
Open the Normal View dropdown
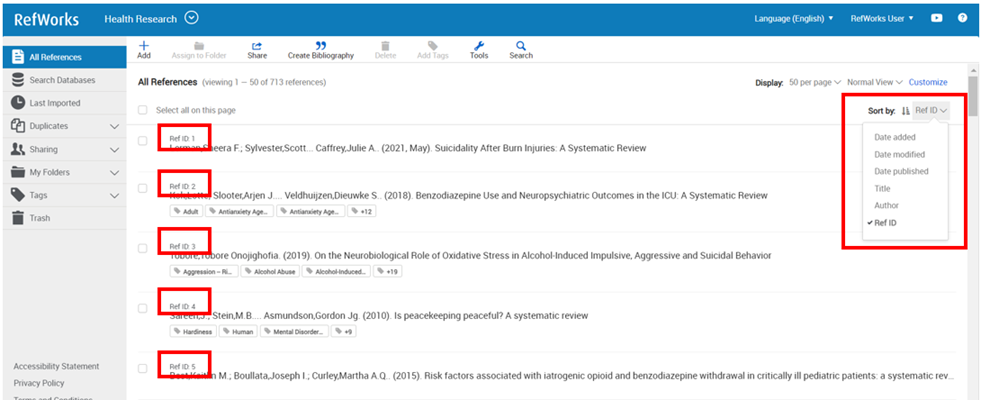(x=875, y=82)
